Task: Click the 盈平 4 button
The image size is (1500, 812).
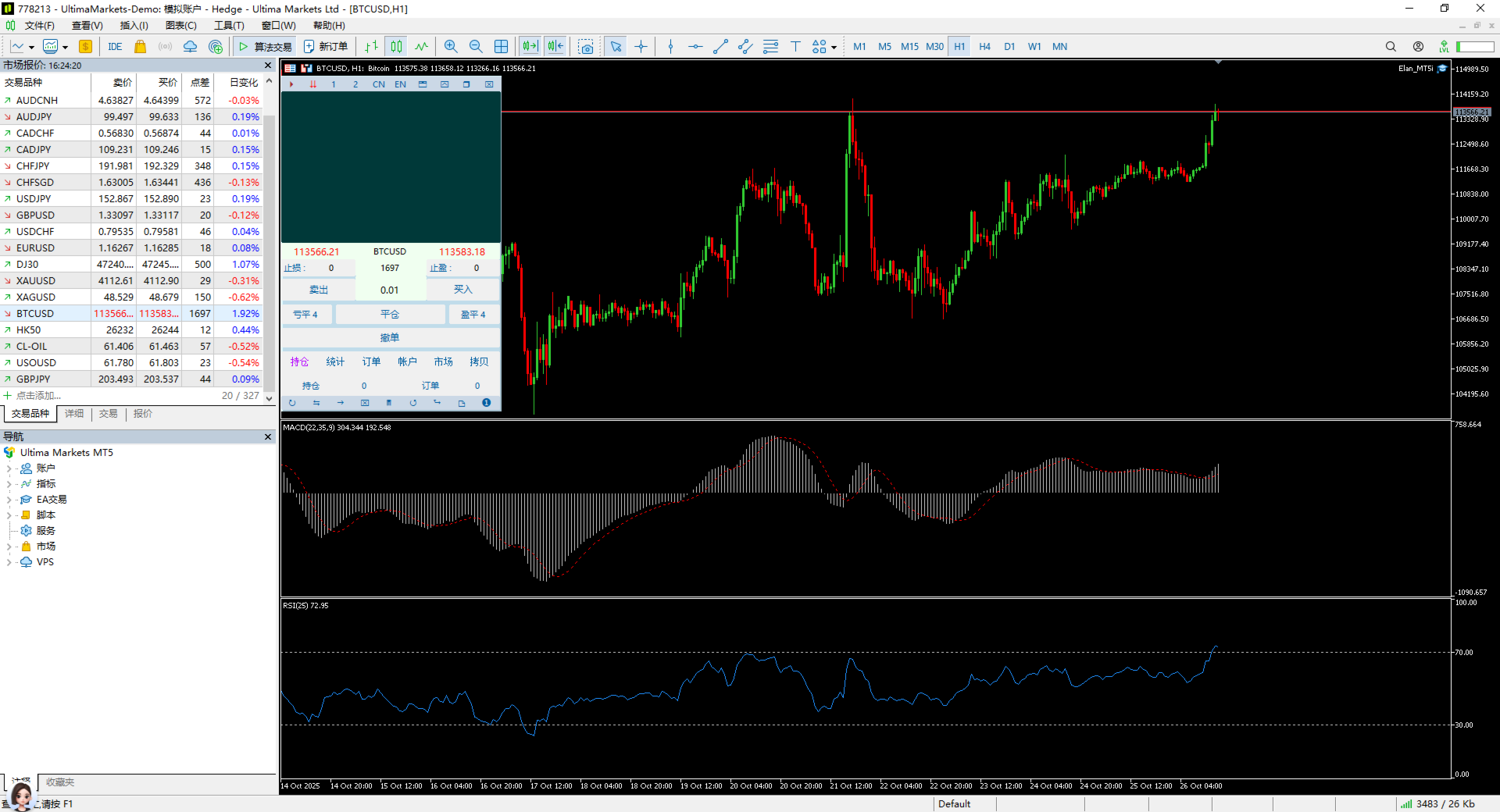Action: click(473, 315)
